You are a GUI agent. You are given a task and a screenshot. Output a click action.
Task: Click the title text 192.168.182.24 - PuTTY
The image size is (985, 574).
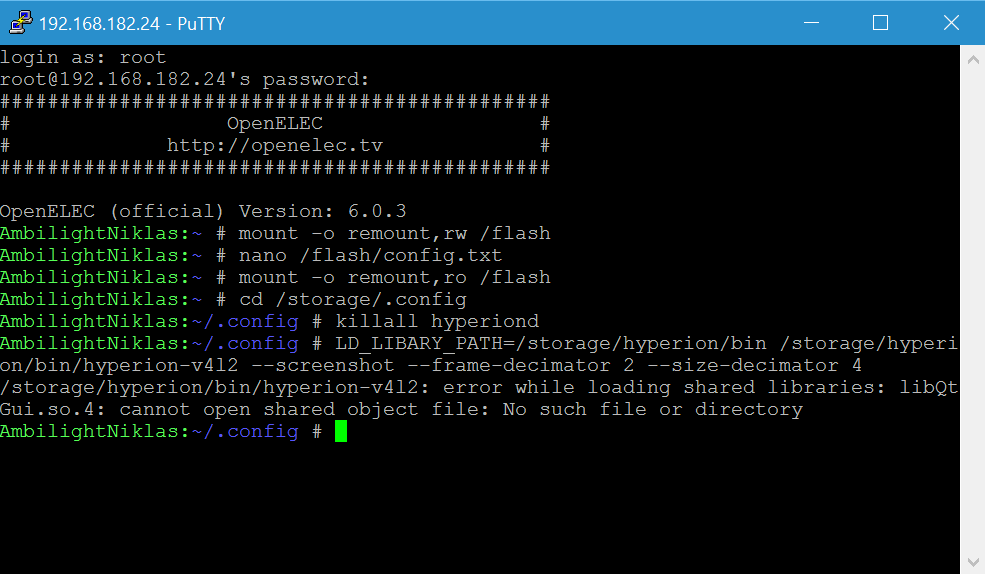(x=132, y=24)
